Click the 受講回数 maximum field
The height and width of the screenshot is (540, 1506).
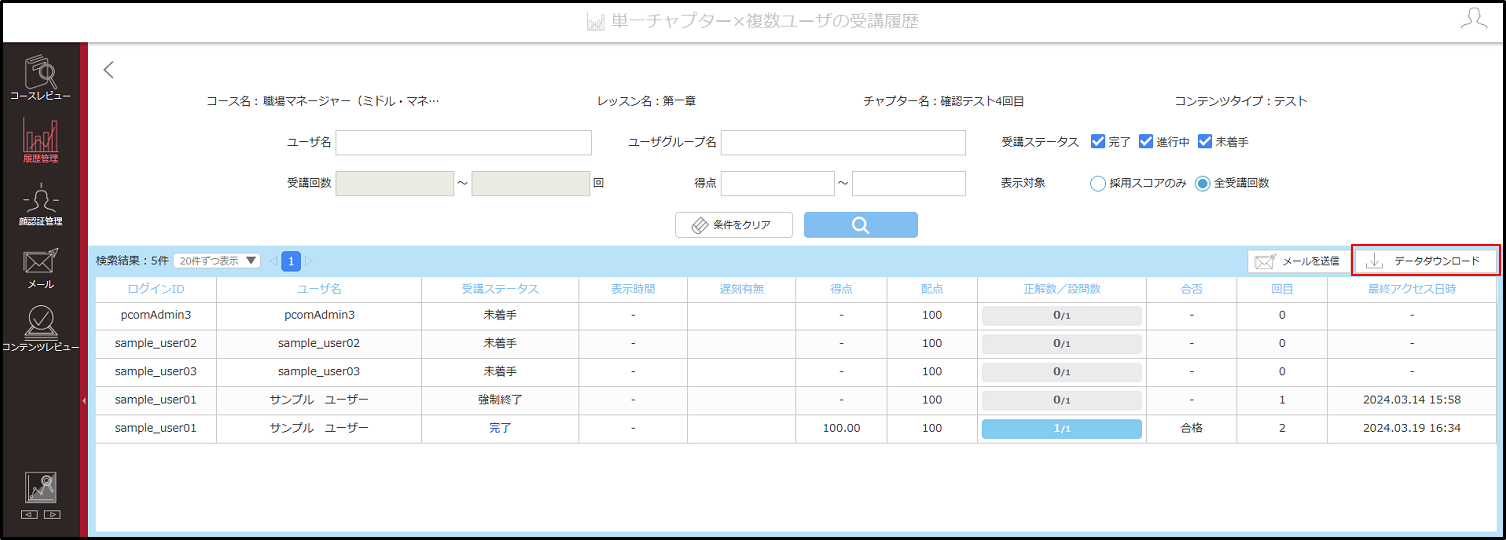531,183
